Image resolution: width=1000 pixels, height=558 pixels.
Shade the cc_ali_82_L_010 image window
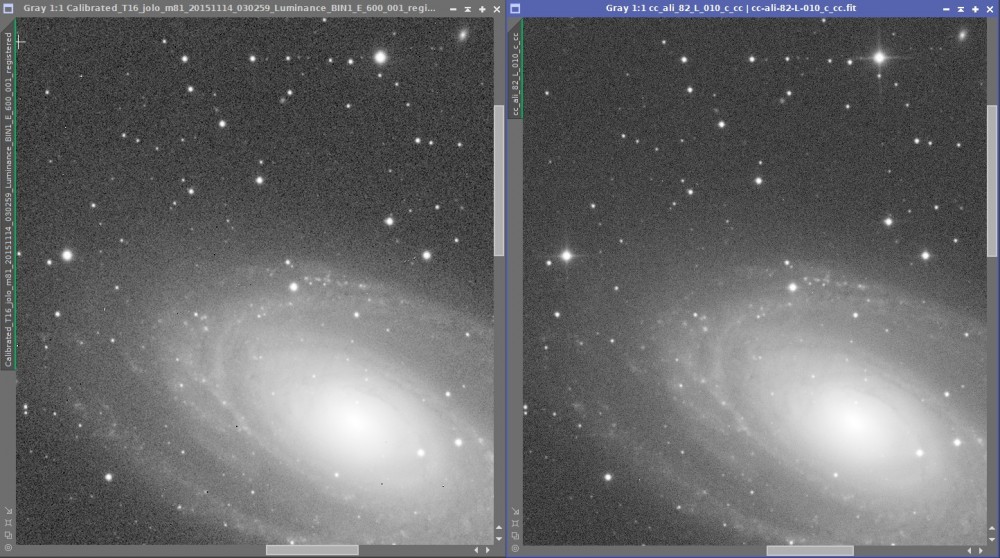tap(960, 9)
